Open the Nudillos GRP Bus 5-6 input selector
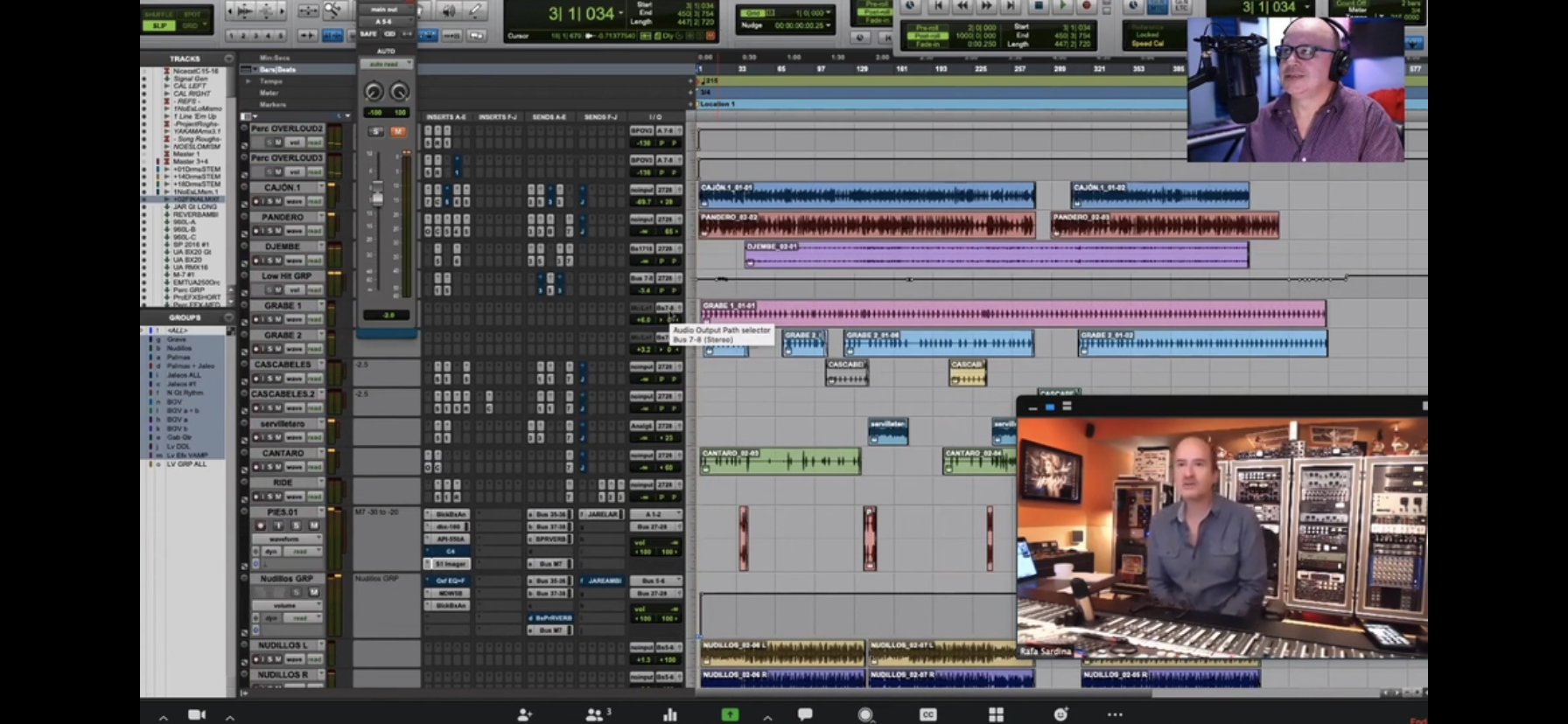 pyautogui.click(x=656, y=581)
